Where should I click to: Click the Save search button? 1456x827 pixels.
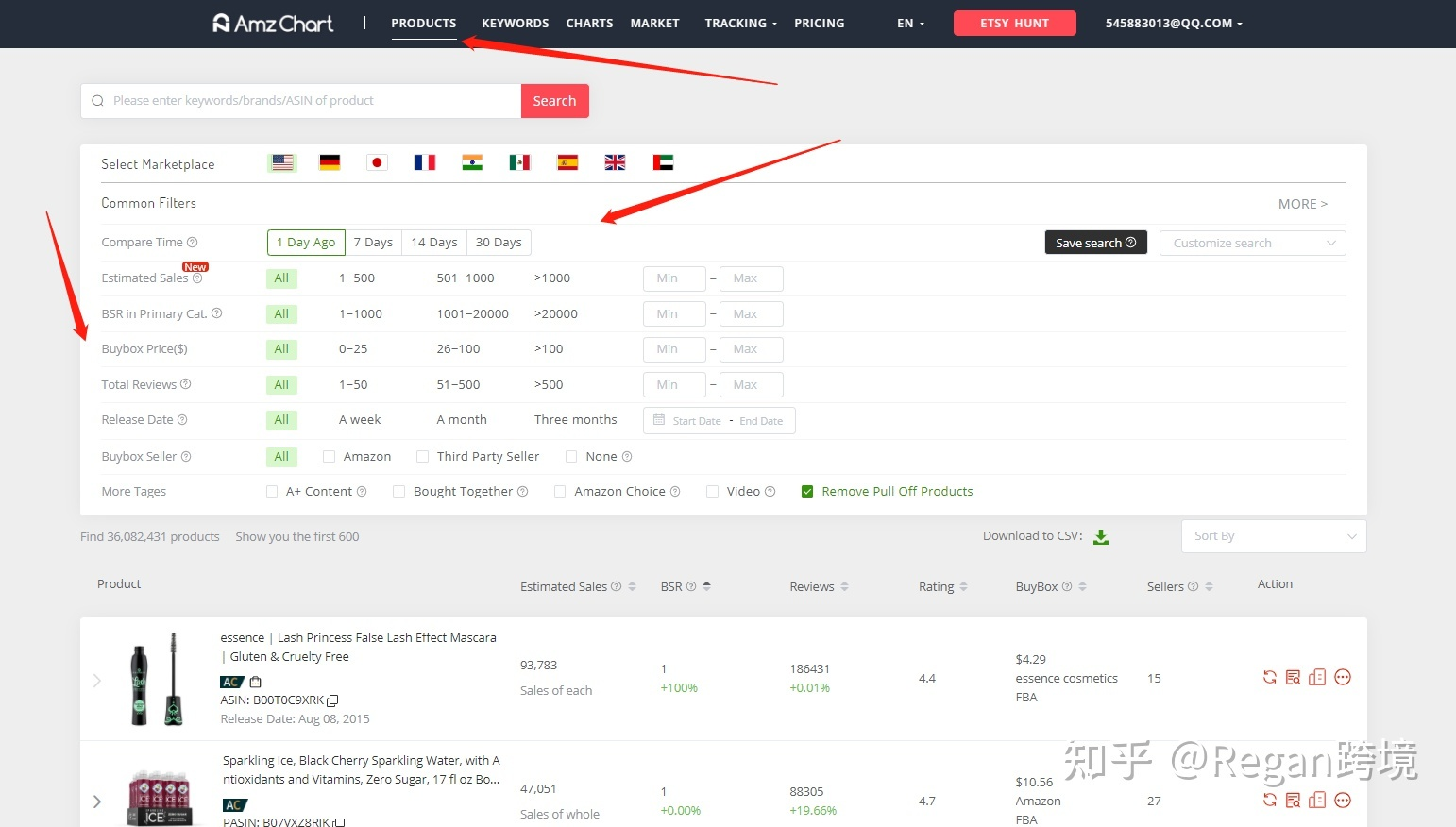tap(1095, 243)
